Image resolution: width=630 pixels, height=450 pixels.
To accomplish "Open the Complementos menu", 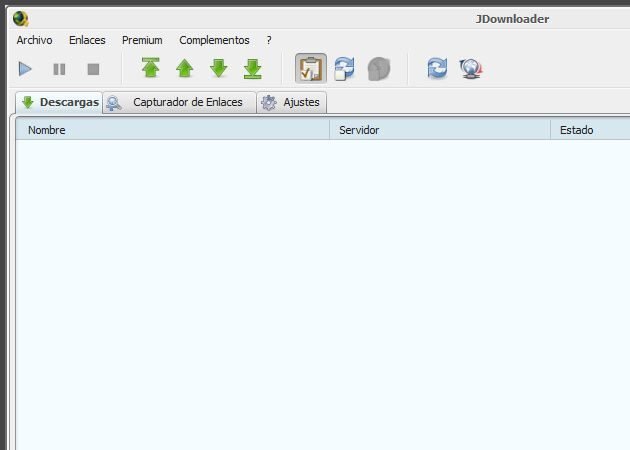I will [x=214, y=40].
